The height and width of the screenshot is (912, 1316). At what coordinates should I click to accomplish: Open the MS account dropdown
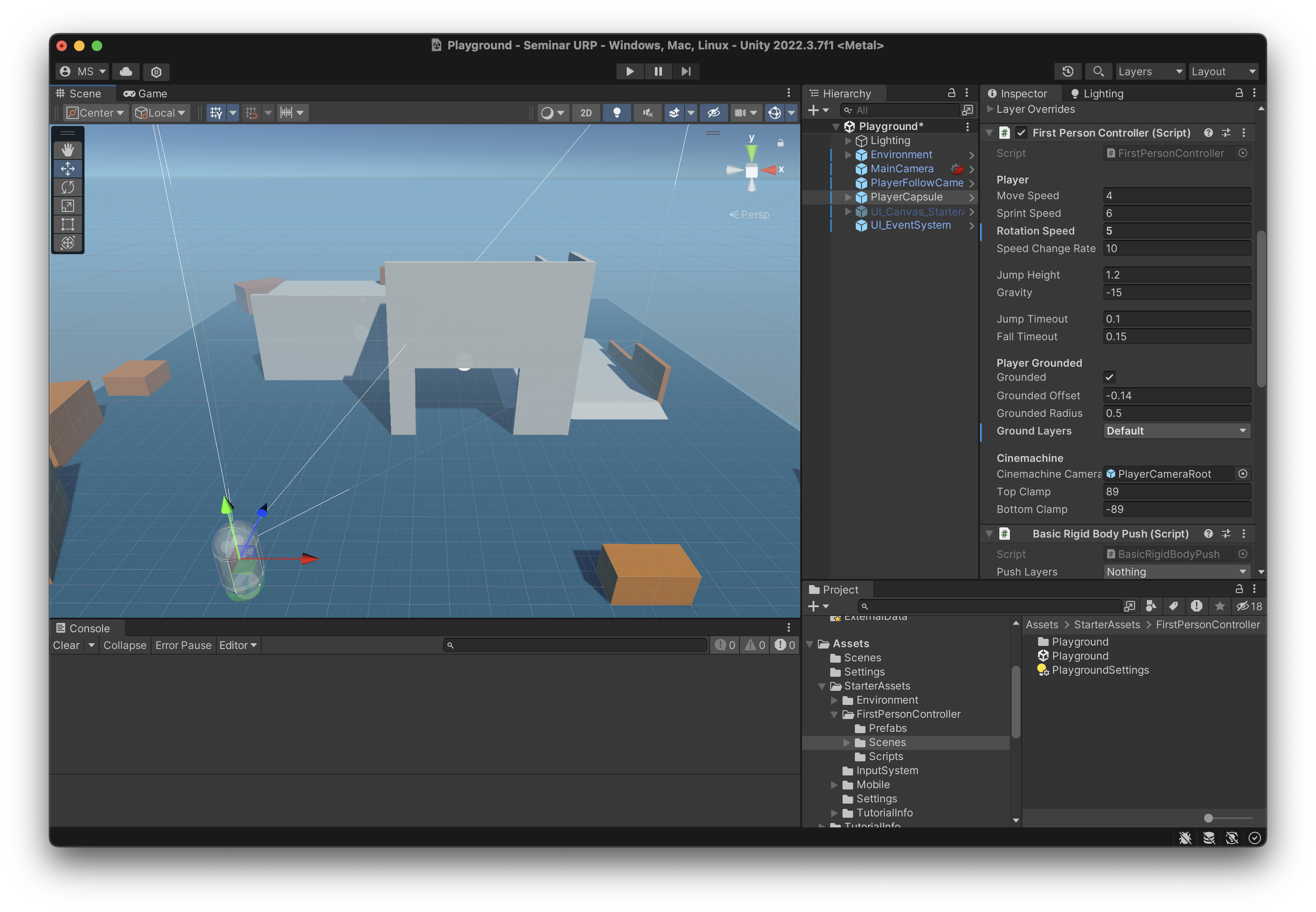coord(82,71)
